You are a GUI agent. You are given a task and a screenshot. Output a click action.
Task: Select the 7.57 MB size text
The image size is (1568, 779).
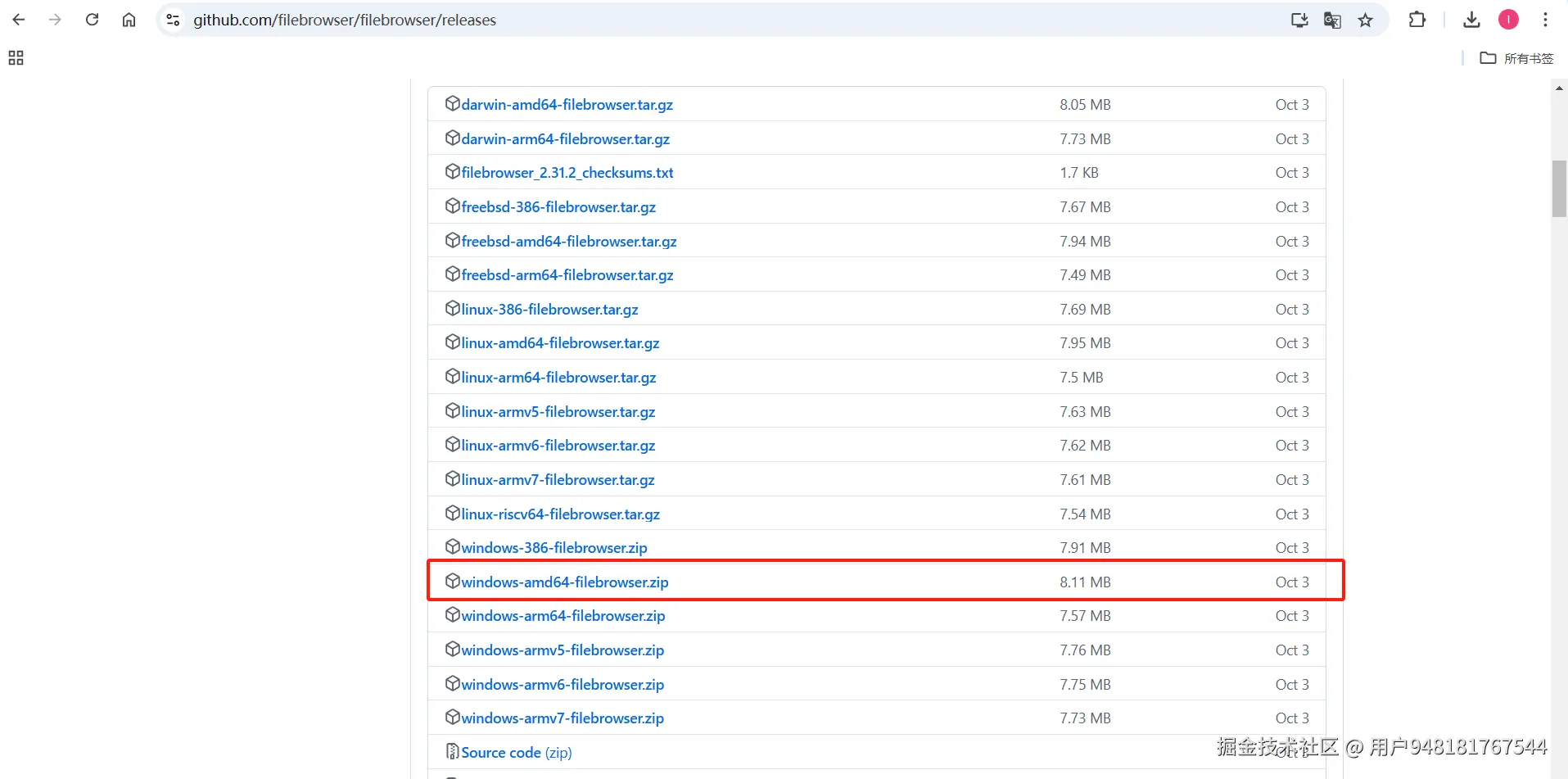[1085, 616]
